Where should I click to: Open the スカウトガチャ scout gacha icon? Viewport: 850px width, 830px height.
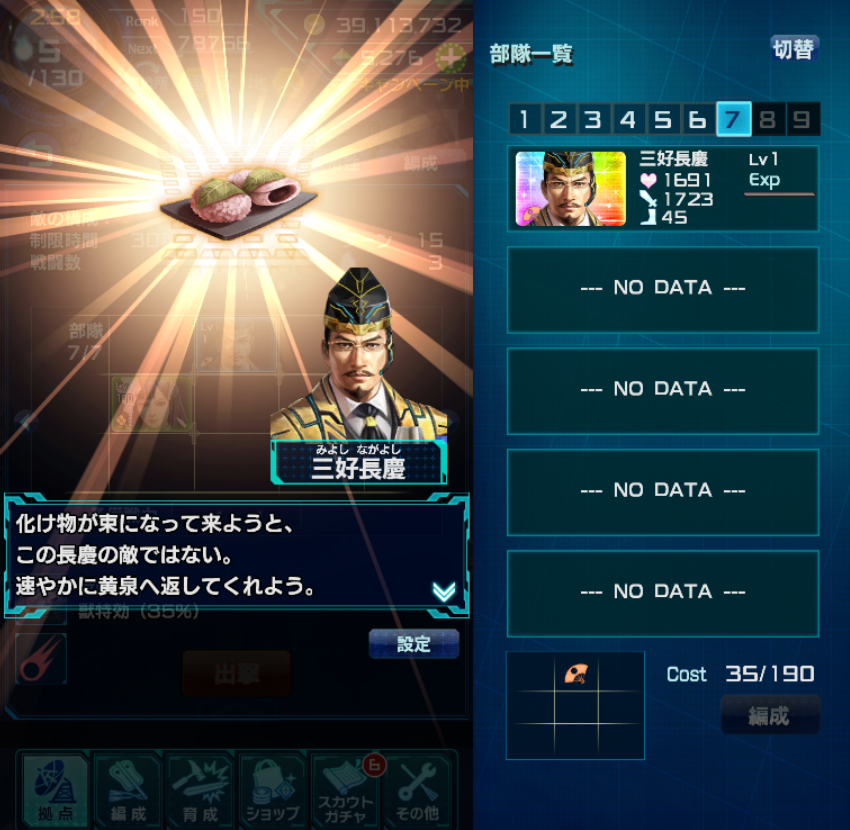tap(345, 791)
